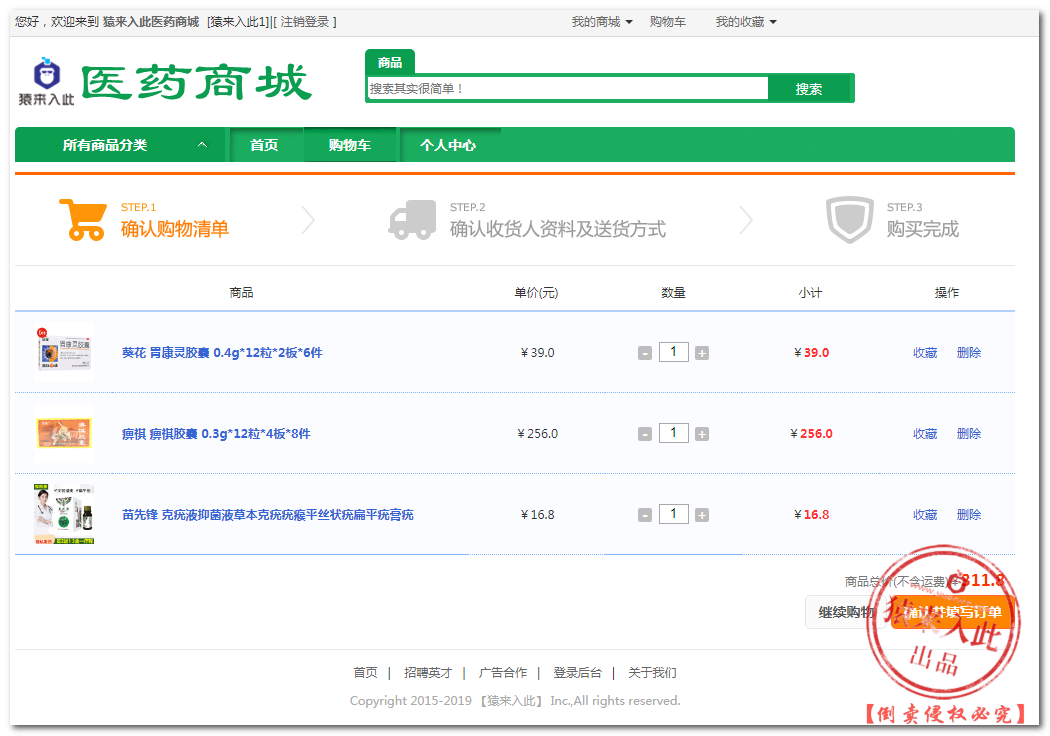Screen dimensions: 1050x736
Task: Increase quantity of 痹祺胶囊
Action: [x=702, y=434]
